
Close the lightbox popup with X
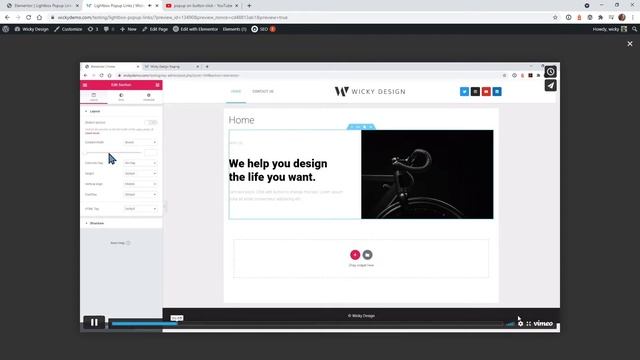click(630, 44)
